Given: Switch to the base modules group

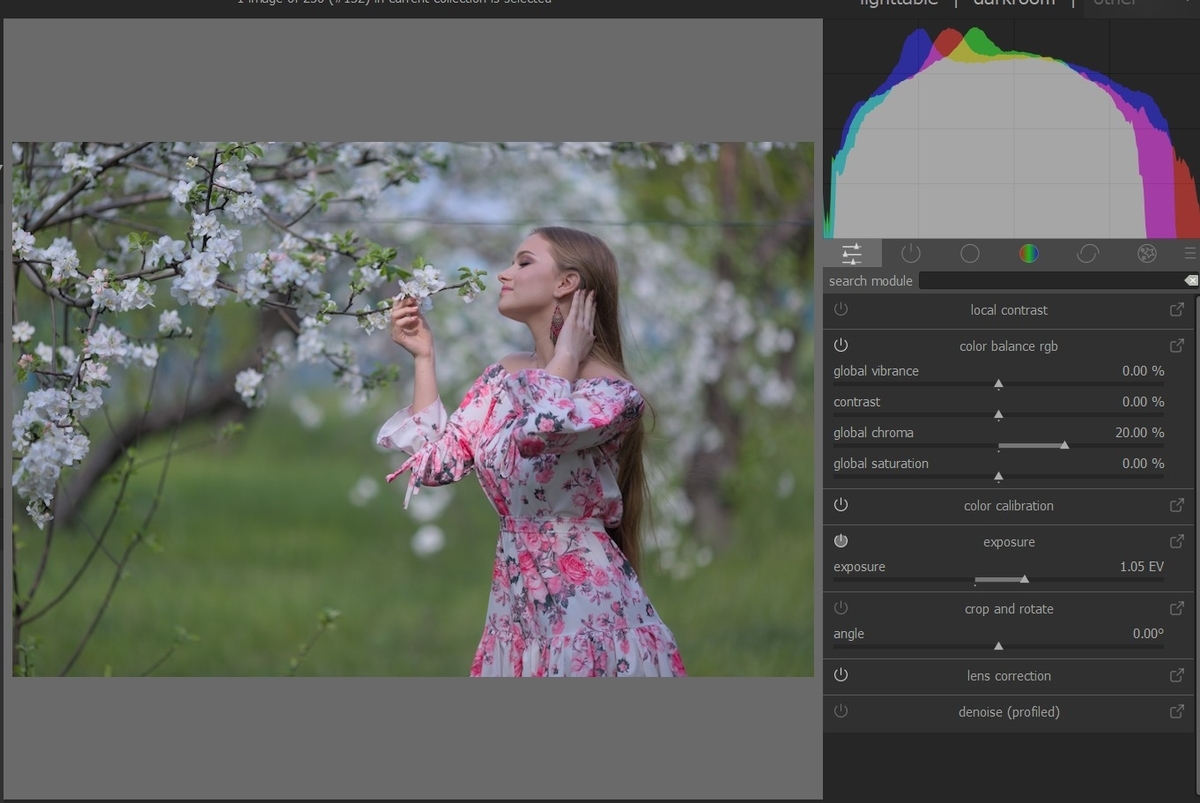Looking at the screenshot, I should click(x=969, y=253).
